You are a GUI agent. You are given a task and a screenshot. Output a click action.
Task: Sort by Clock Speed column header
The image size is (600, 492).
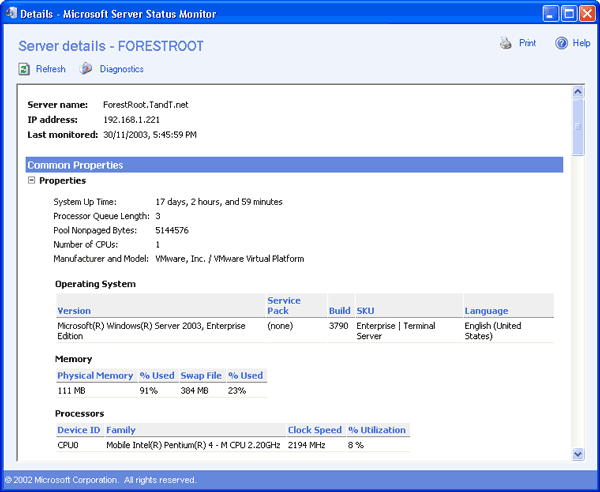[315, 430]
